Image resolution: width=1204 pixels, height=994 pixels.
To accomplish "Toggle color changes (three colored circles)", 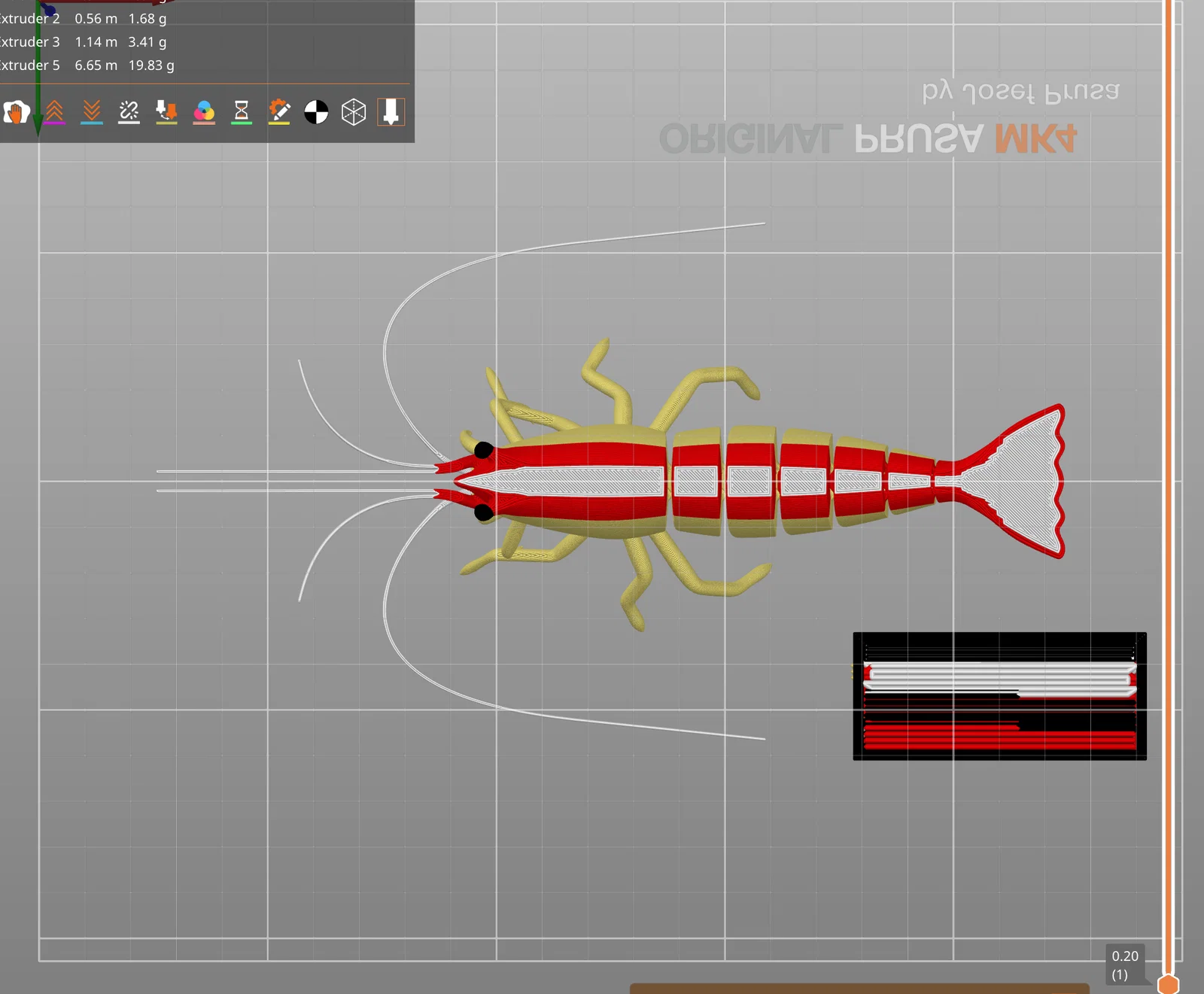I will coord(204,112).
